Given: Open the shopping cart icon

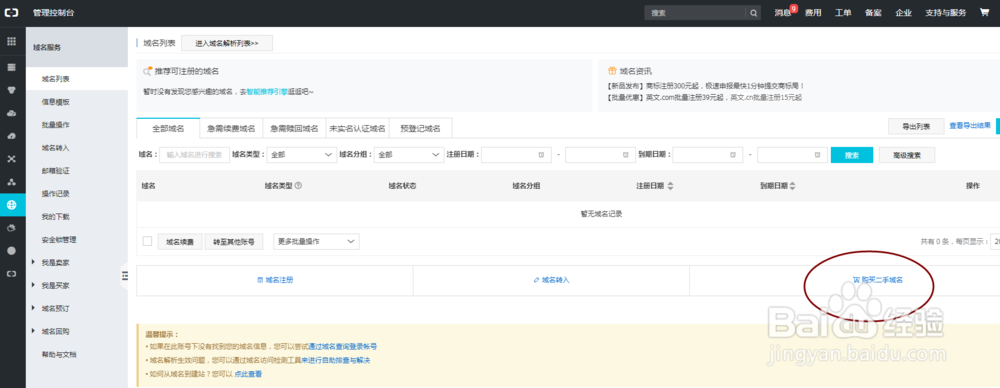Looking at the screenshot, I should pyautogui.click(x=985, y=12).
